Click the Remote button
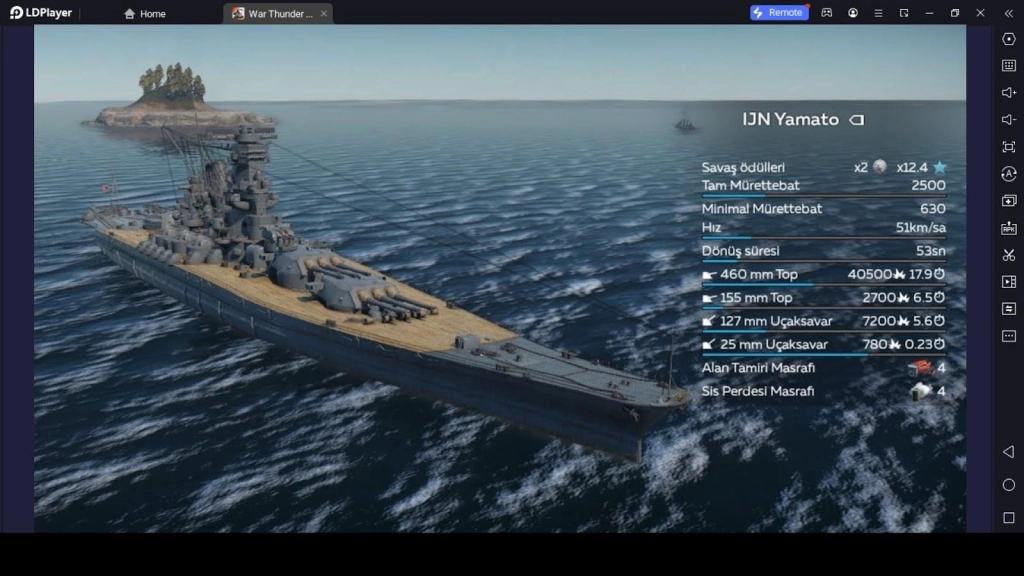 coord(779,12)
